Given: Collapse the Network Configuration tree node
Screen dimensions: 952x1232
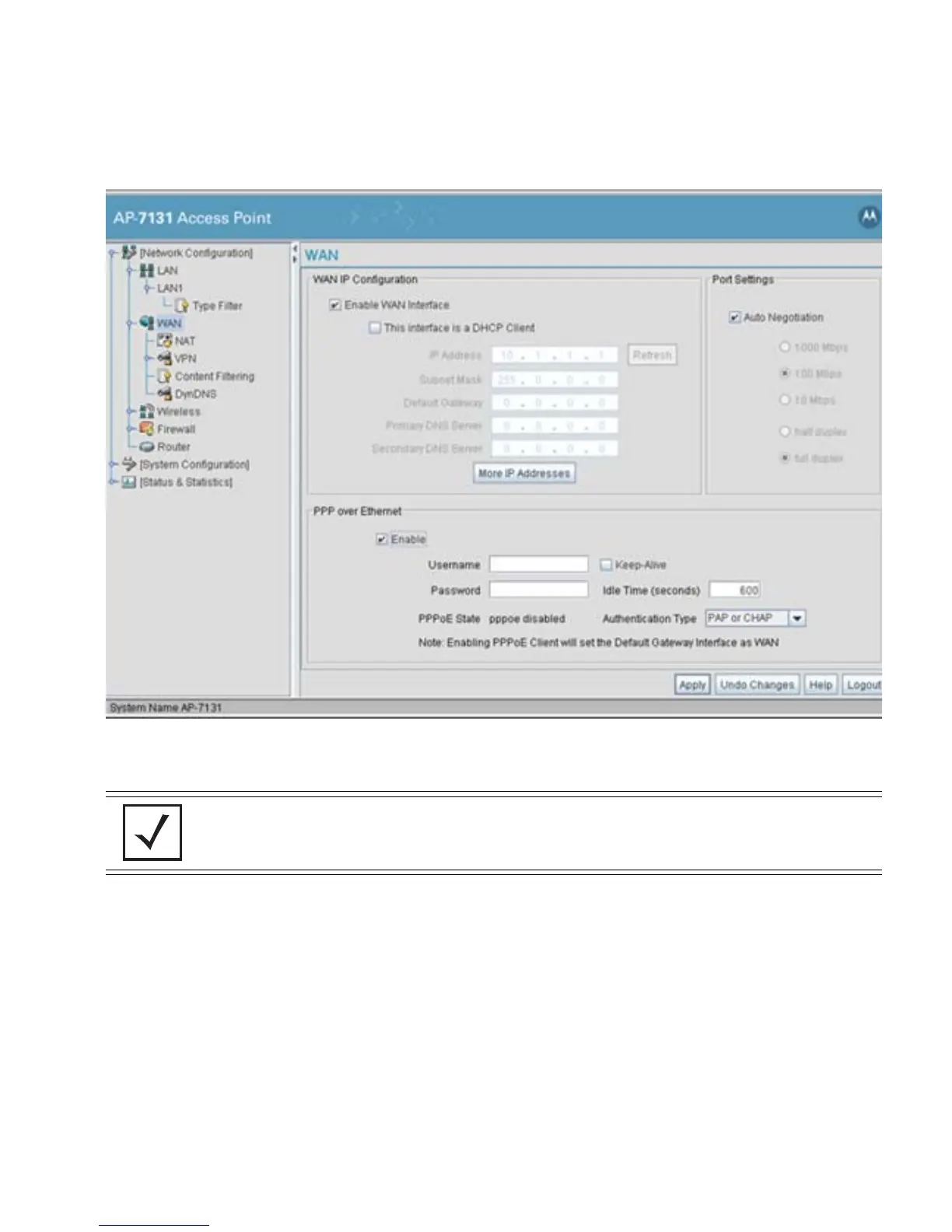Looking at the screenshot, I should coord(113,253).
